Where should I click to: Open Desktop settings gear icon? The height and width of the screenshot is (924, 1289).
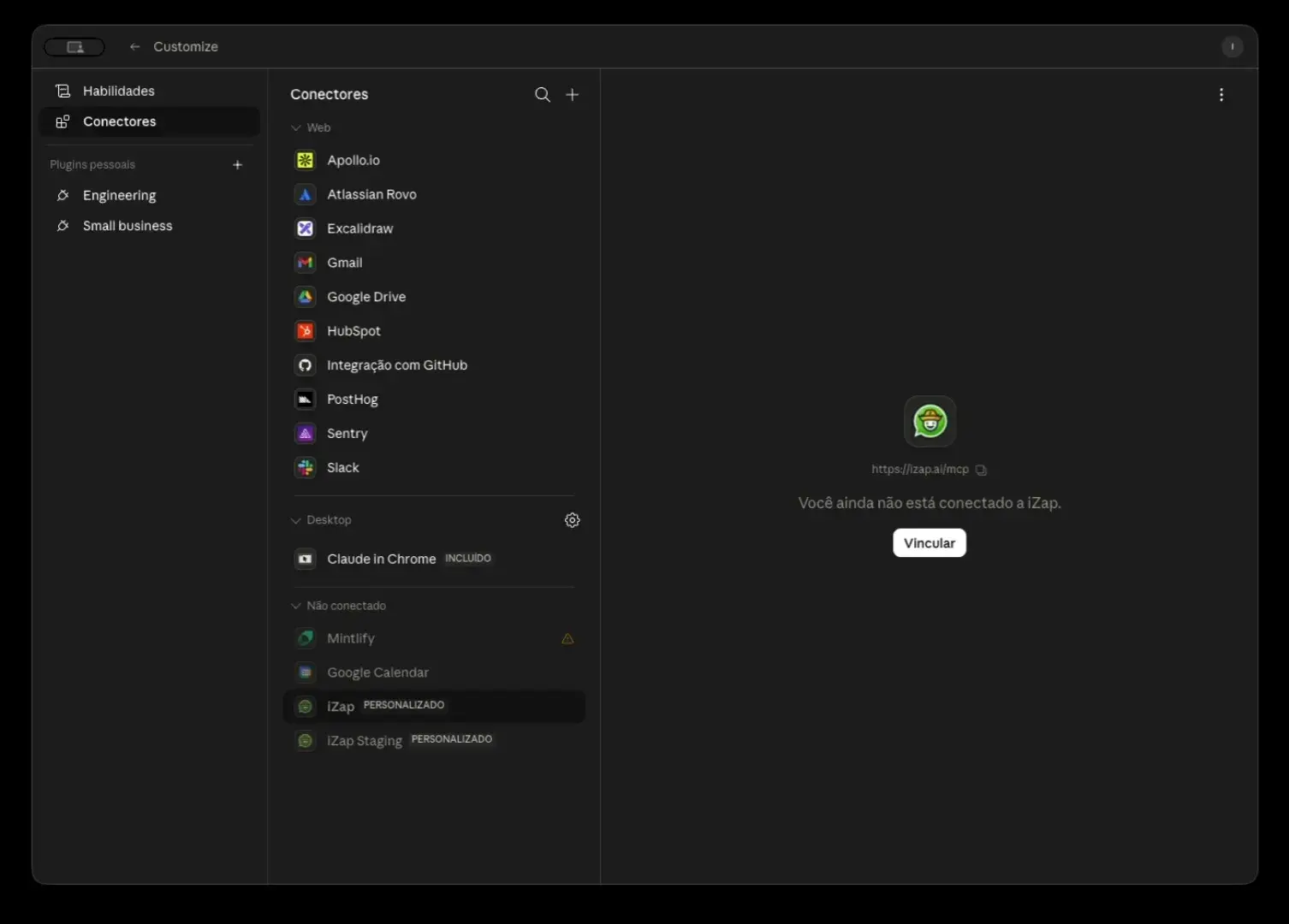click(573, 520)
